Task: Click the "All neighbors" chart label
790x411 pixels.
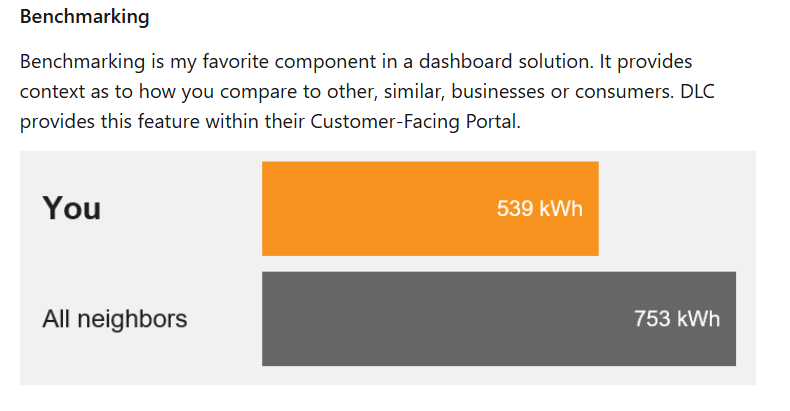Action: [114, 320]
